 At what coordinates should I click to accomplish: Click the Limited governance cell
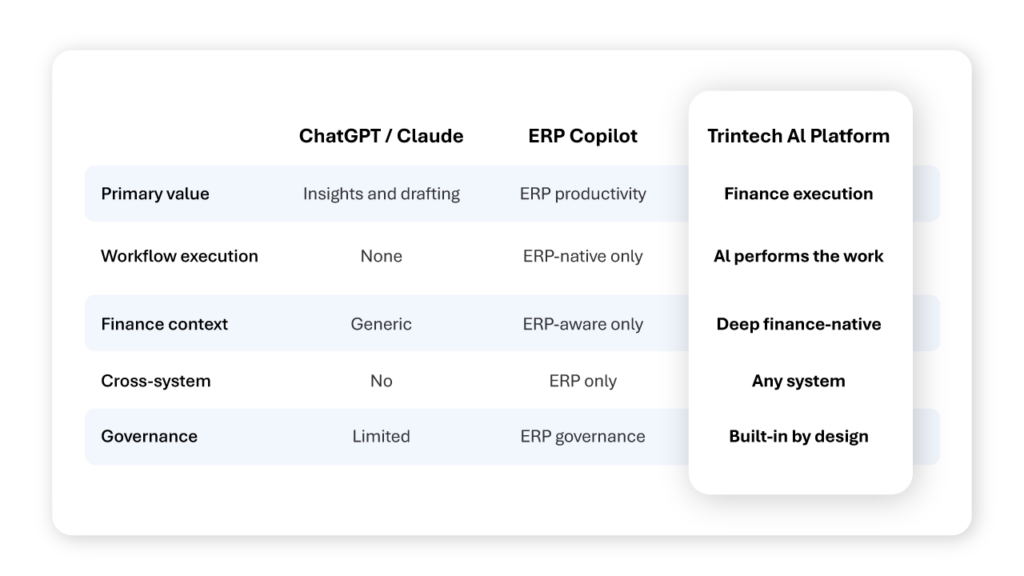[x=381, y=436]
